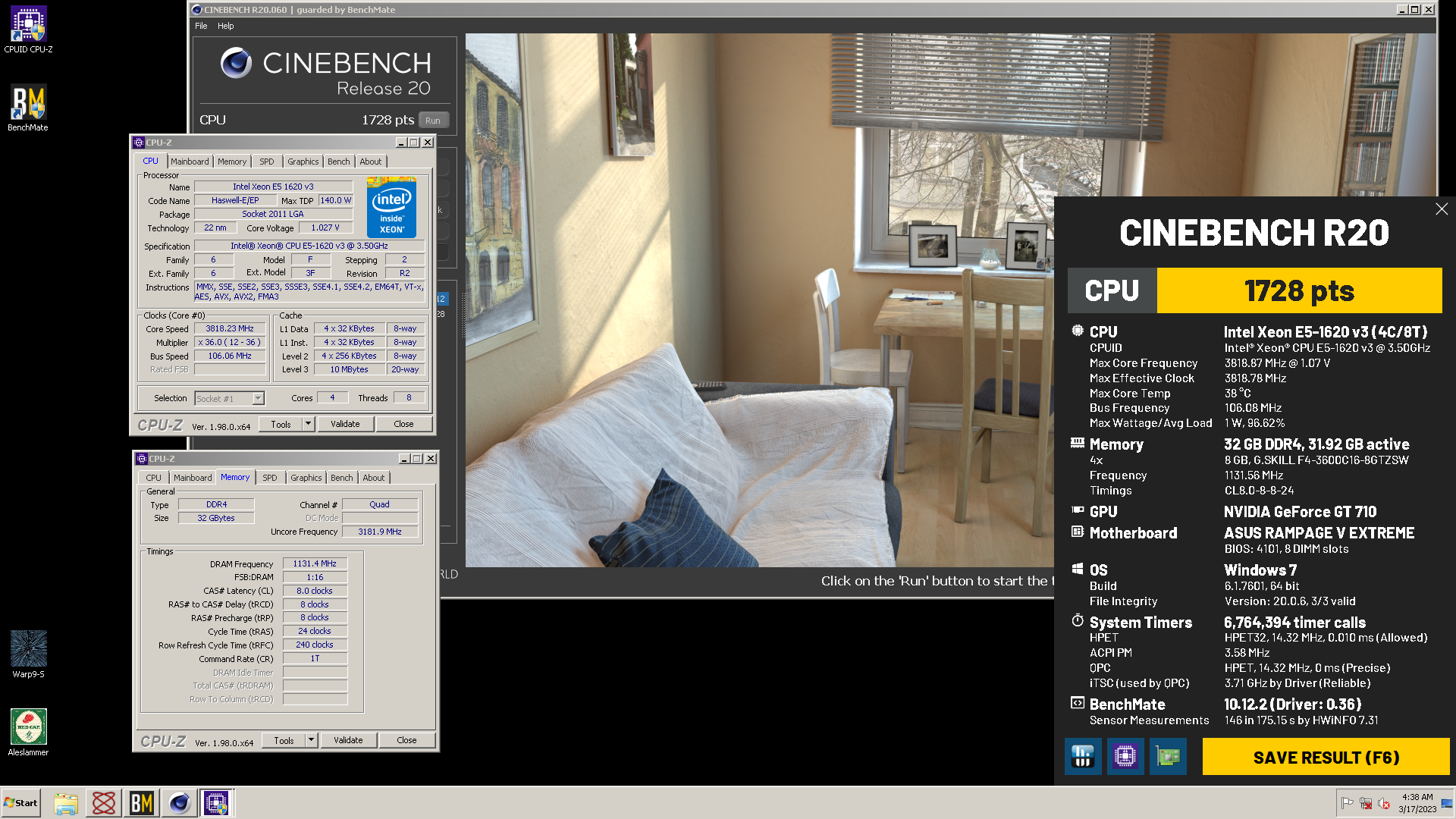The image size is (1456, 819).
Task: Click DRAM Frequency value 1131.4 MHz
Action: (315, 563)
